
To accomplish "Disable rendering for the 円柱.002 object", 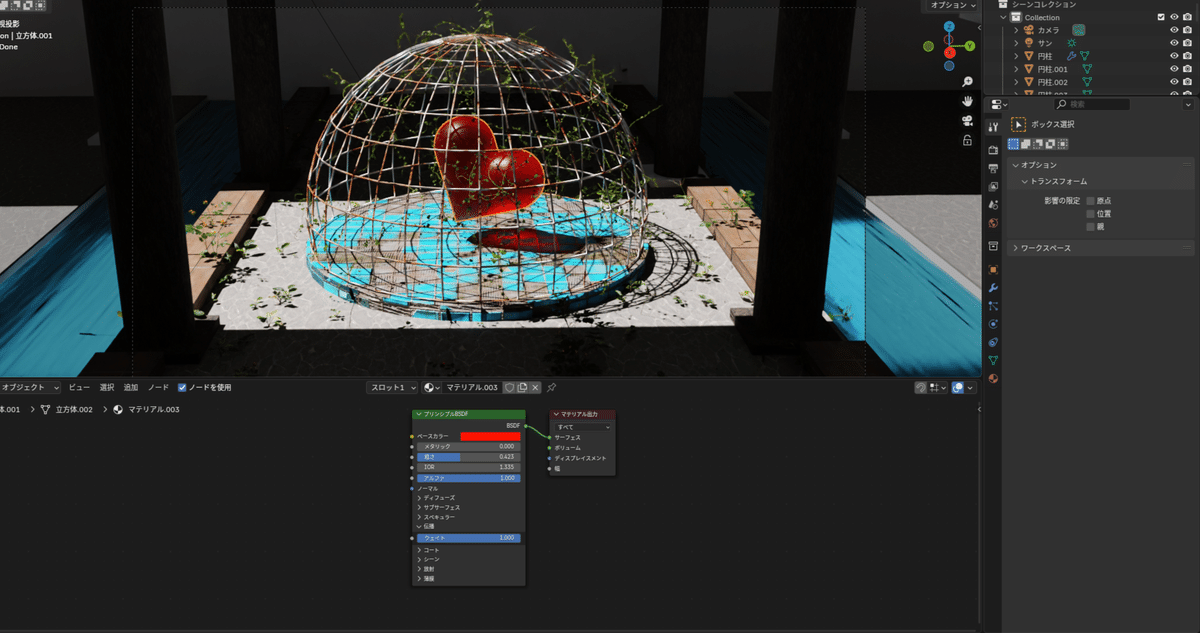I will click(x=1188, y=82).
